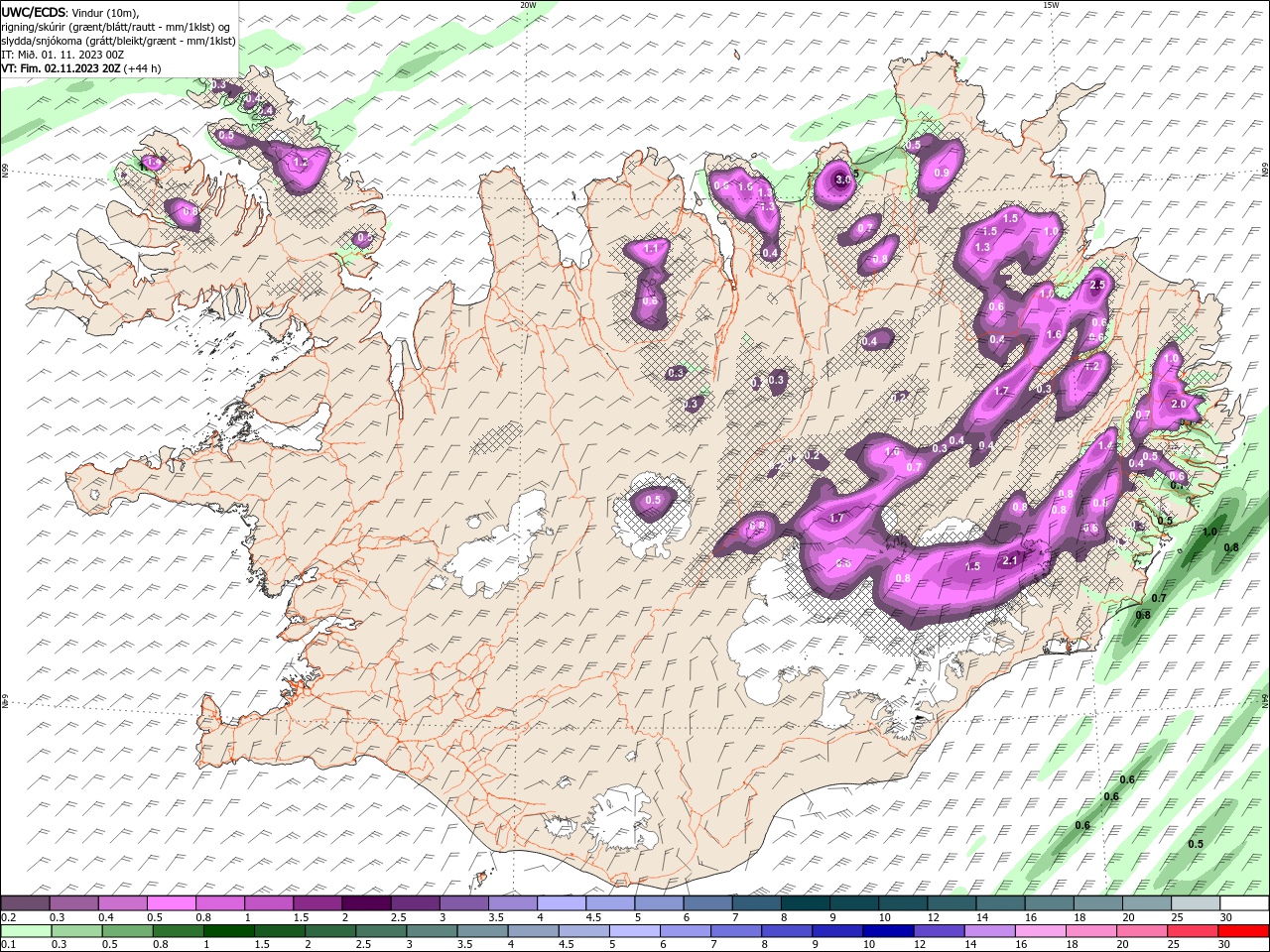Select the lower-scale dark blue swatch between 10 and 12
This screenshot has height=952, width=1270.
[886, 931]
